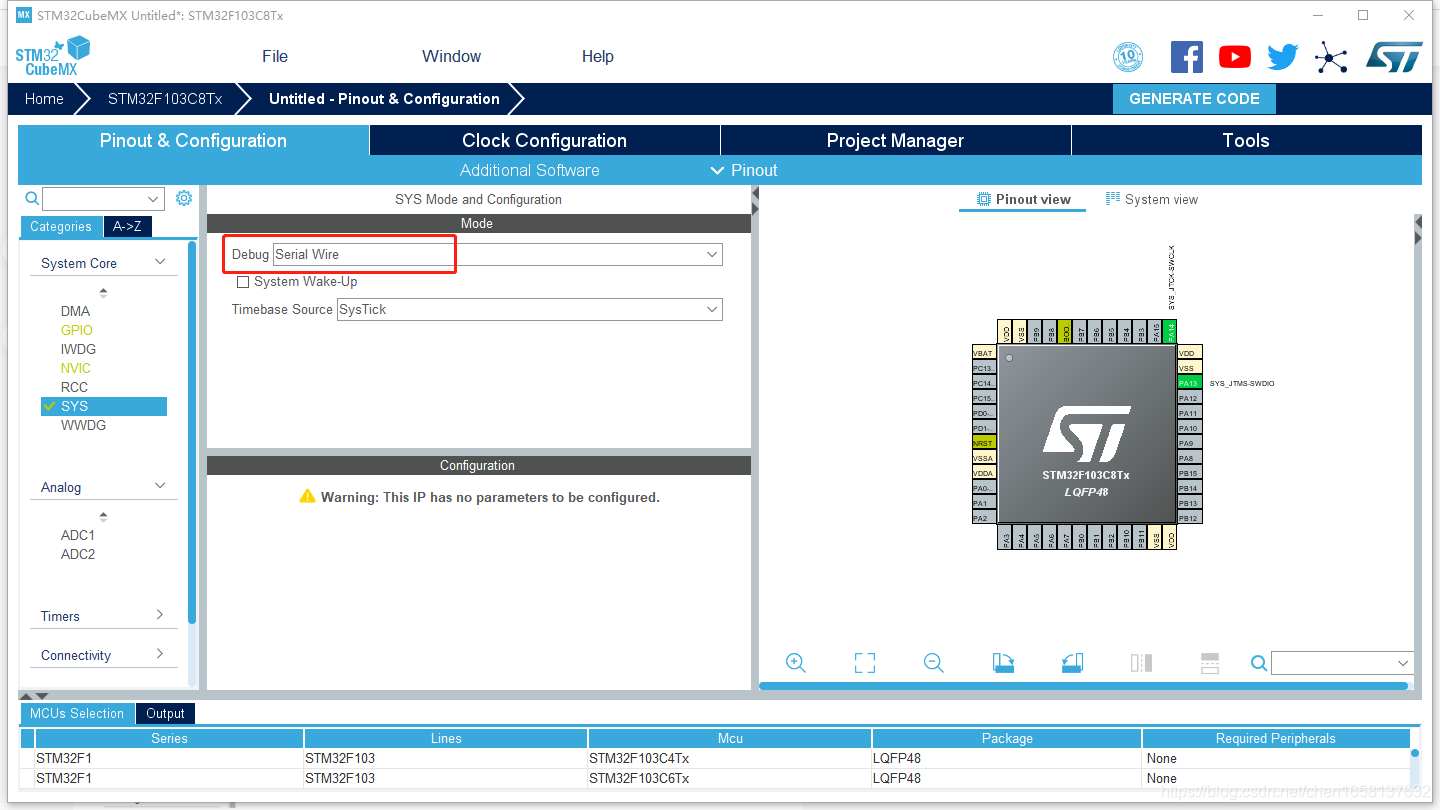Viewport: 1440px width, 810px height.
Task: Select GPIO in System Core
Action: [76, 330]
